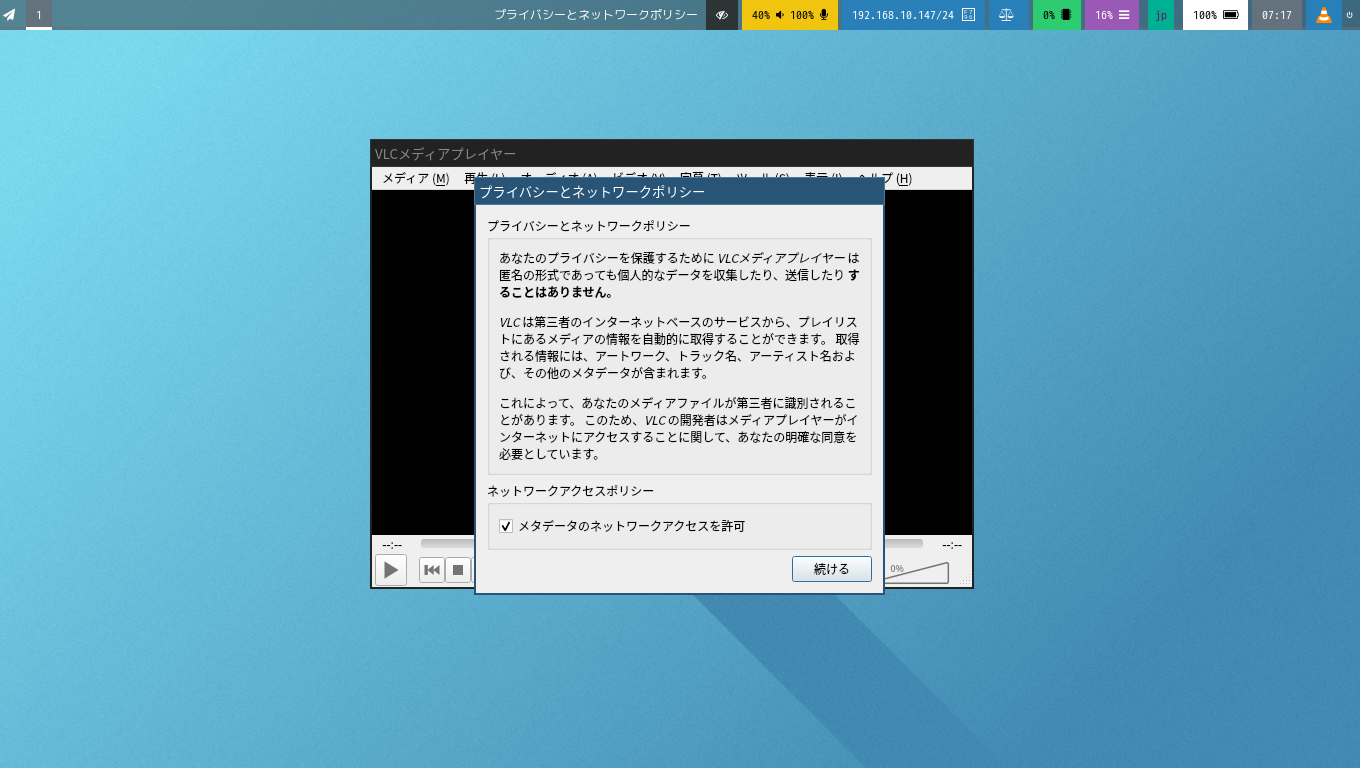Click the battery icon in top bar
This screenshot has height=768, width=1360.
pos(1231,15)
